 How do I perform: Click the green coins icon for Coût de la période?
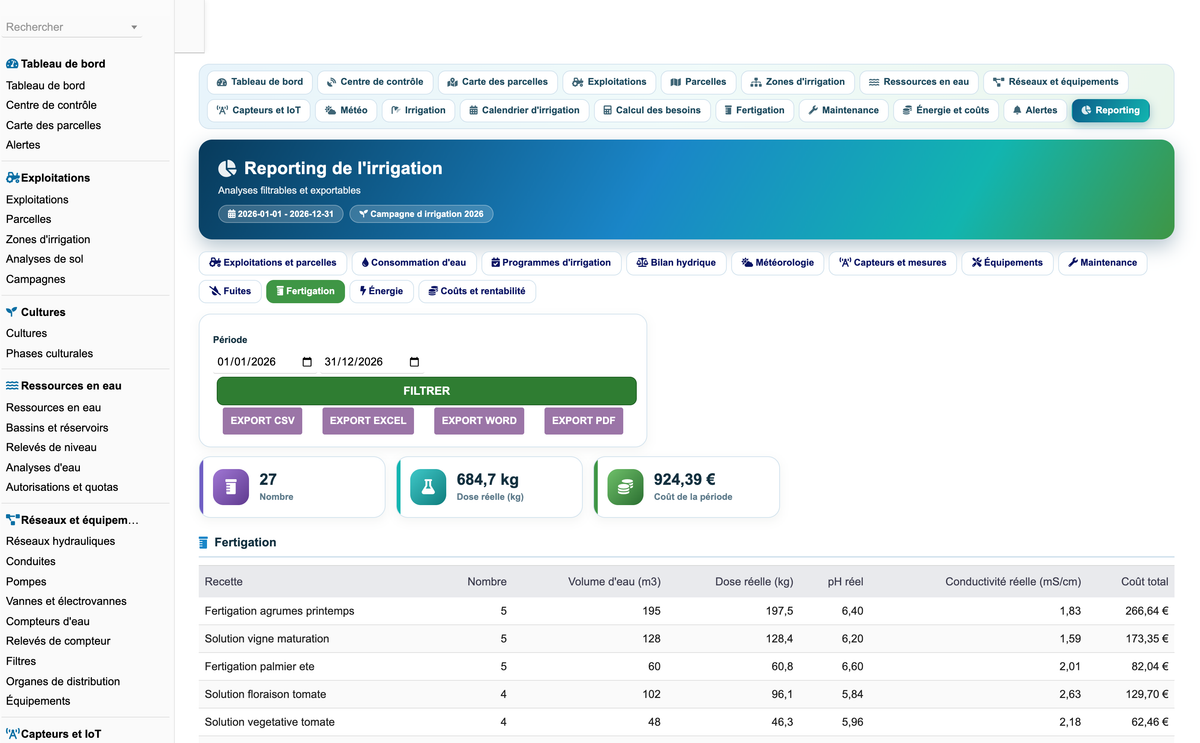(625, 487)
